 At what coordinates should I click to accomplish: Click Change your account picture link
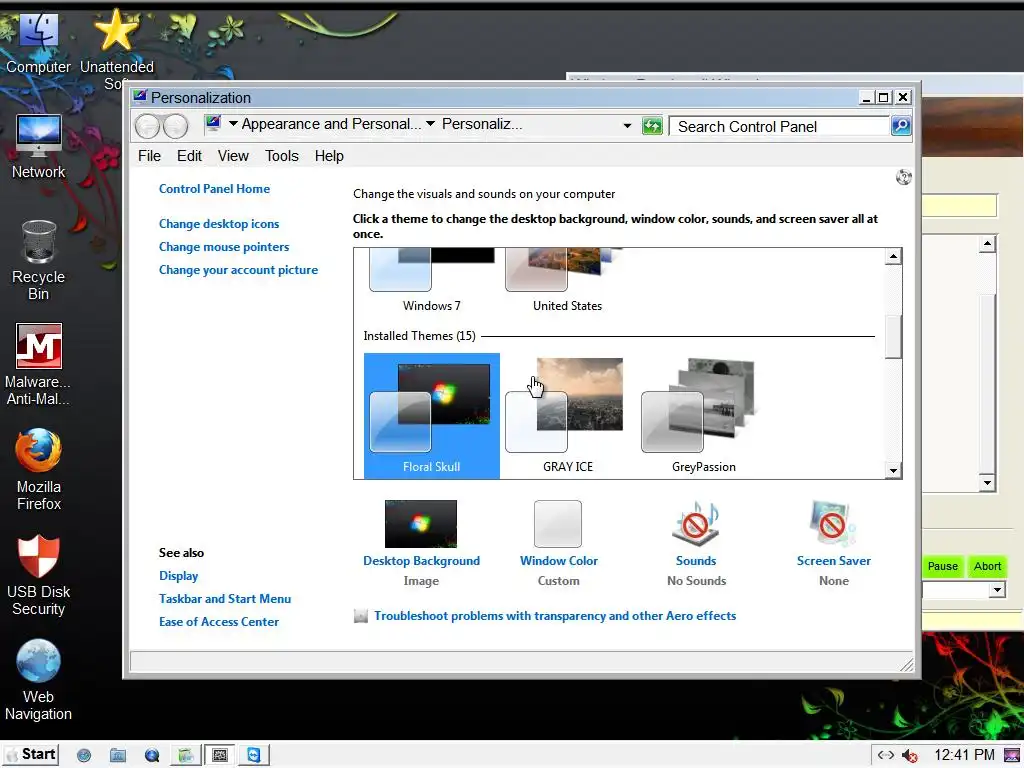(x=238, y=270)
